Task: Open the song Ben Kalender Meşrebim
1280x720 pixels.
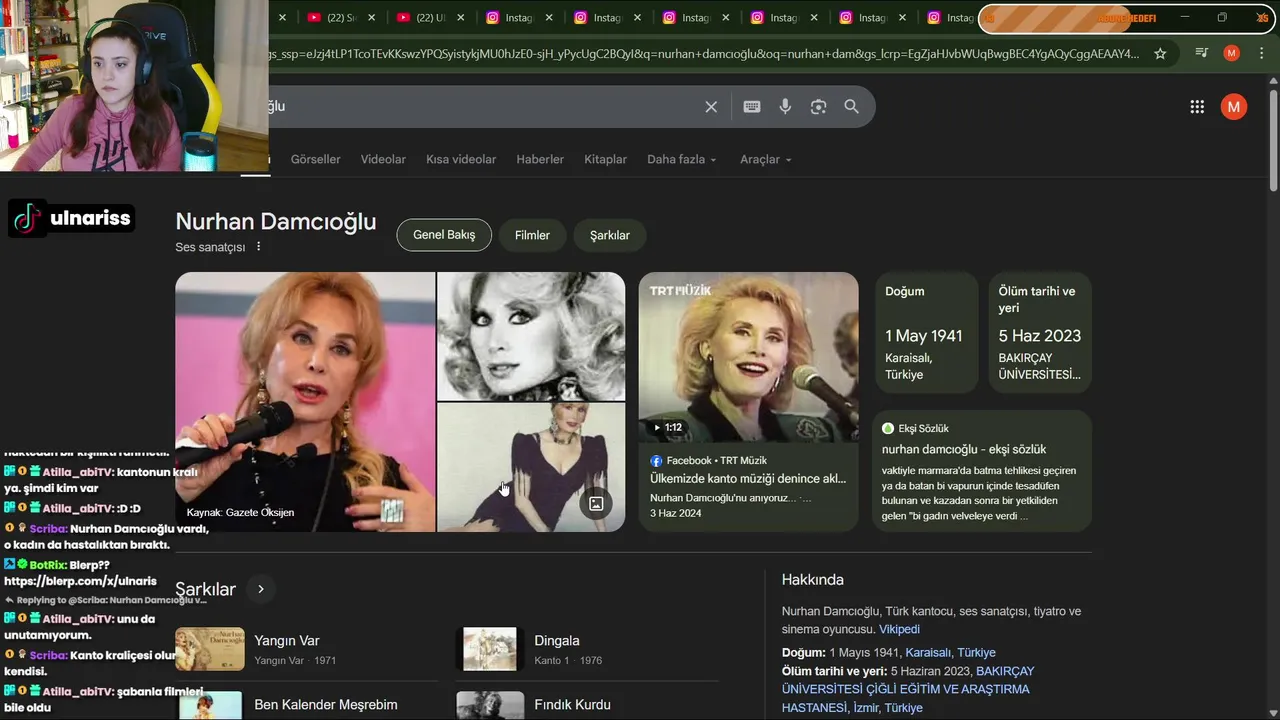Action: coord(326,705)
